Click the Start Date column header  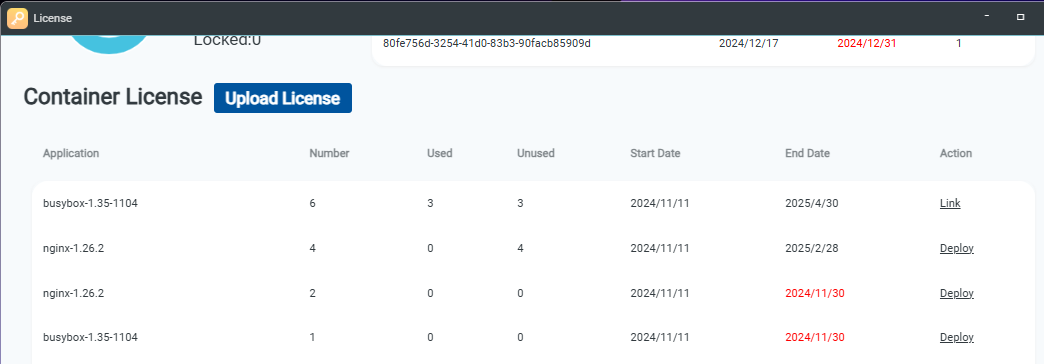coord(655,153)
